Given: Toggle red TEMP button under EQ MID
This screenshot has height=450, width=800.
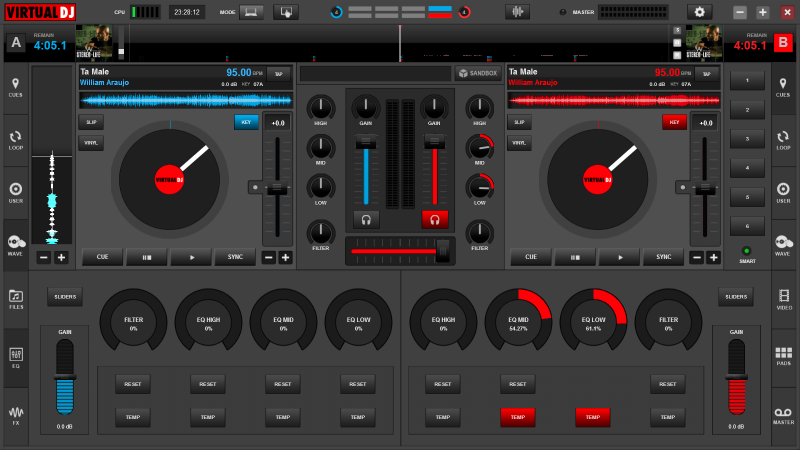Looking at the screenshot, I should (517, 416).
